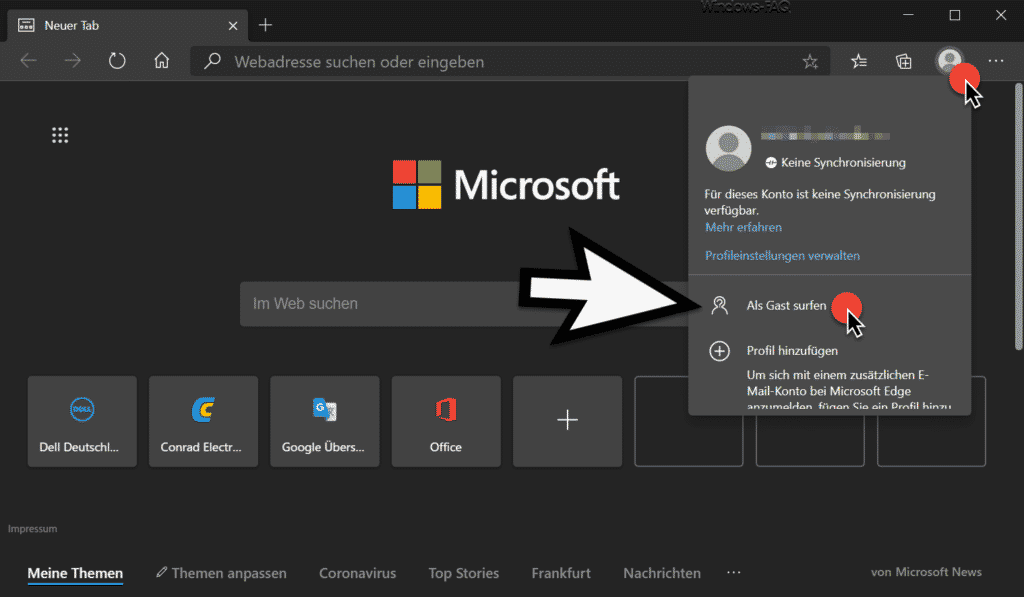Open a new tab with plus button
1024x597 pixels.
265,25
